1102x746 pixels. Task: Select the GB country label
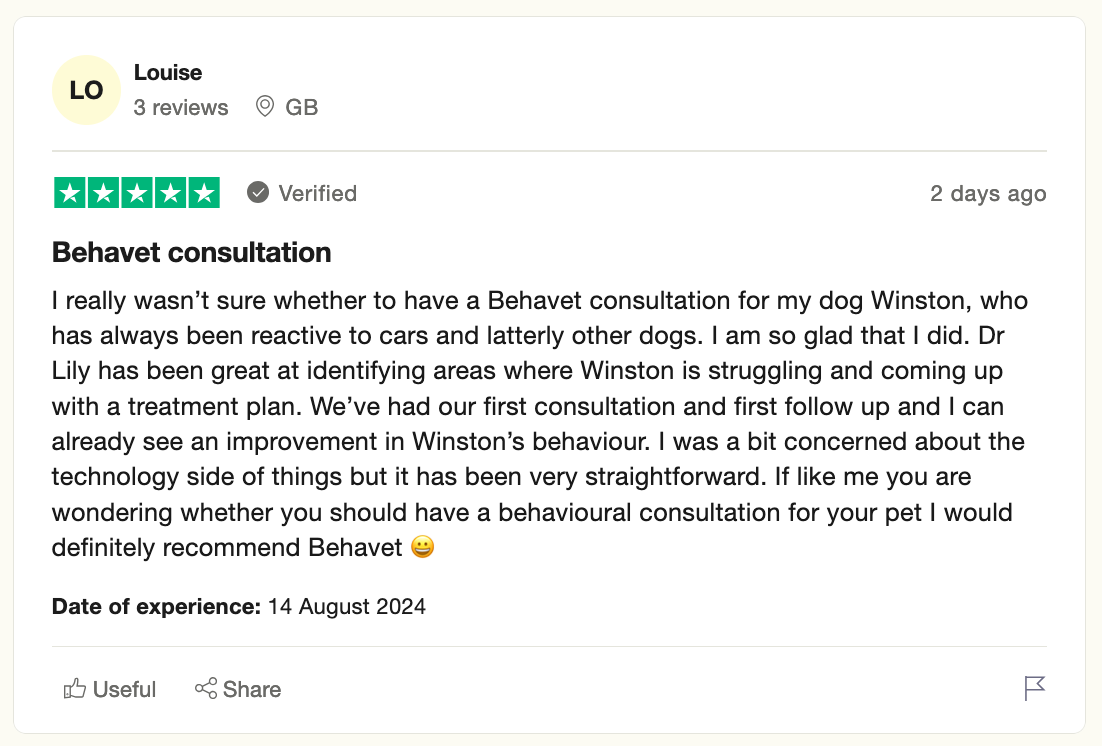[x=302, y=108]
